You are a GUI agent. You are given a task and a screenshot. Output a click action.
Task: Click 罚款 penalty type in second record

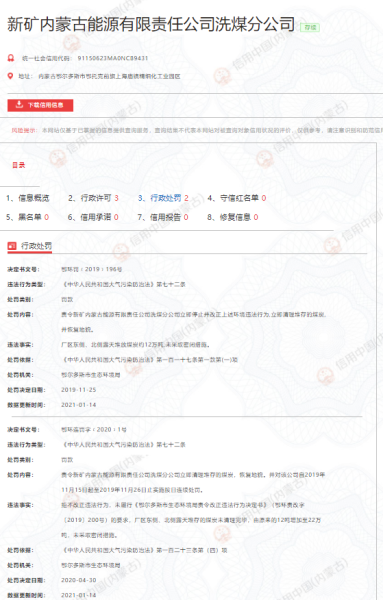[67, 460]
